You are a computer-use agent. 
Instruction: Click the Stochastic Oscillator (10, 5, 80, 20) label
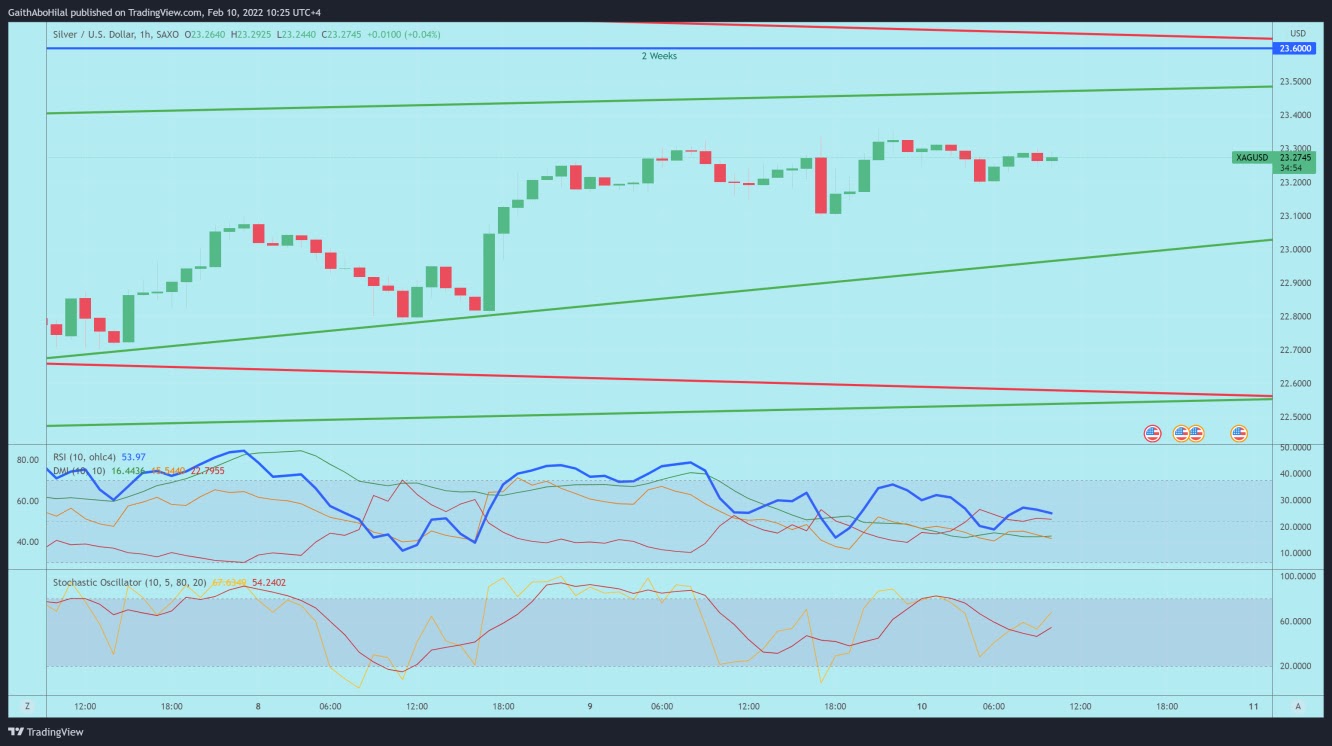point(130,582)
